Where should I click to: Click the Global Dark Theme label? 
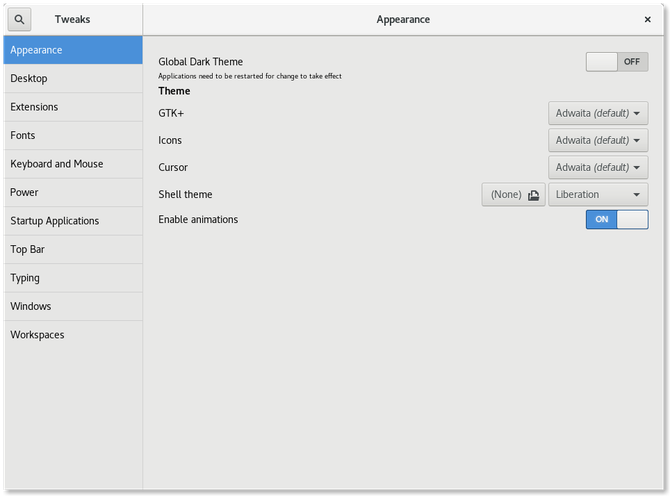click(200, 62)
